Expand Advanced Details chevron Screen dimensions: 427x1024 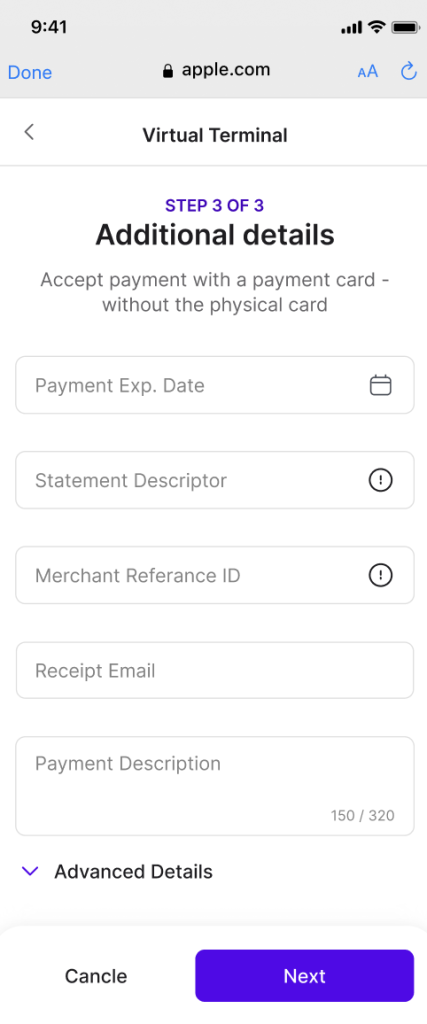30,871
